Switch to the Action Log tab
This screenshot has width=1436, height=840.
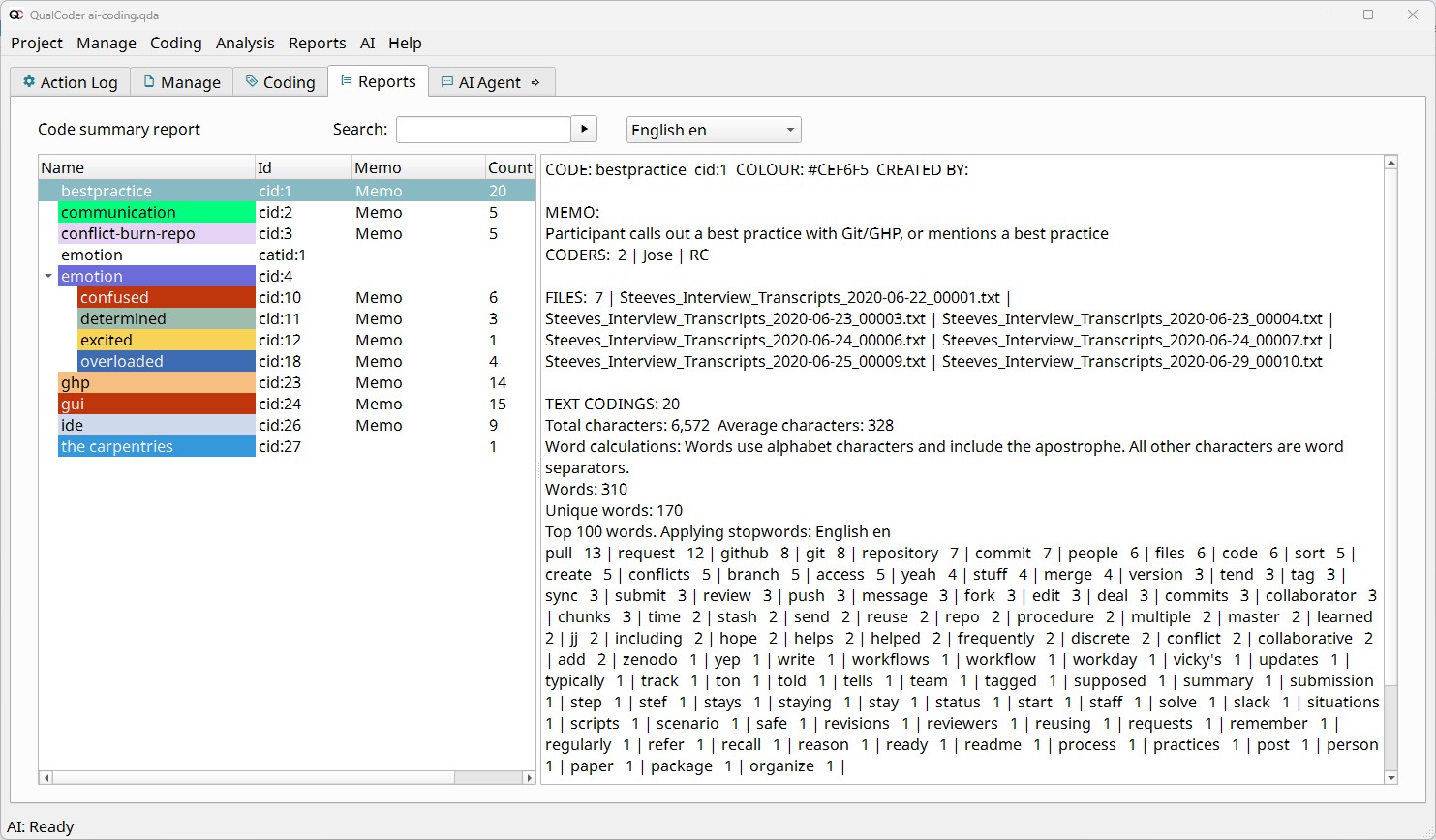point(70,82)
